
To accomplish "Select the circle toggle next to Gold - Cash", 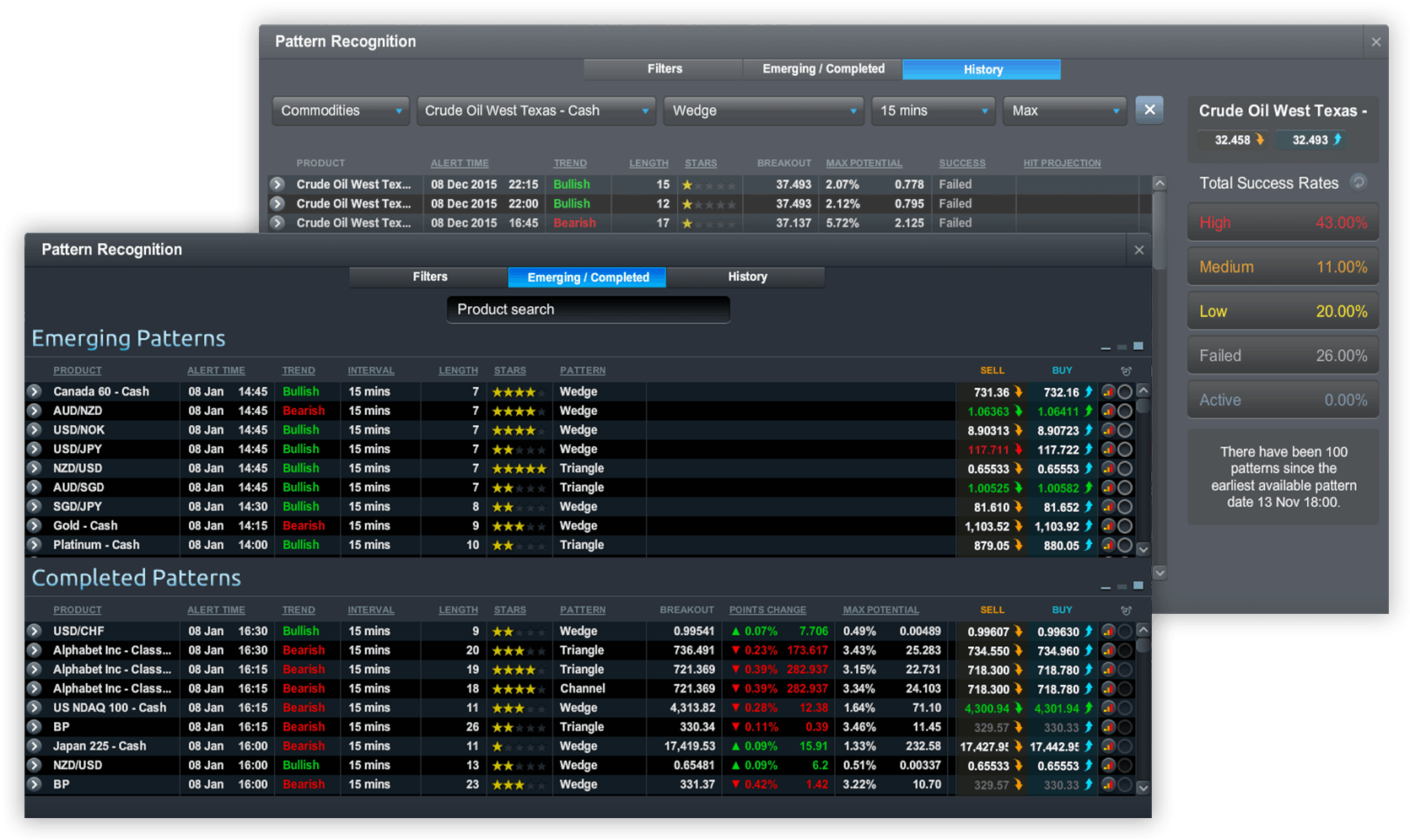I will (1126, 525).
